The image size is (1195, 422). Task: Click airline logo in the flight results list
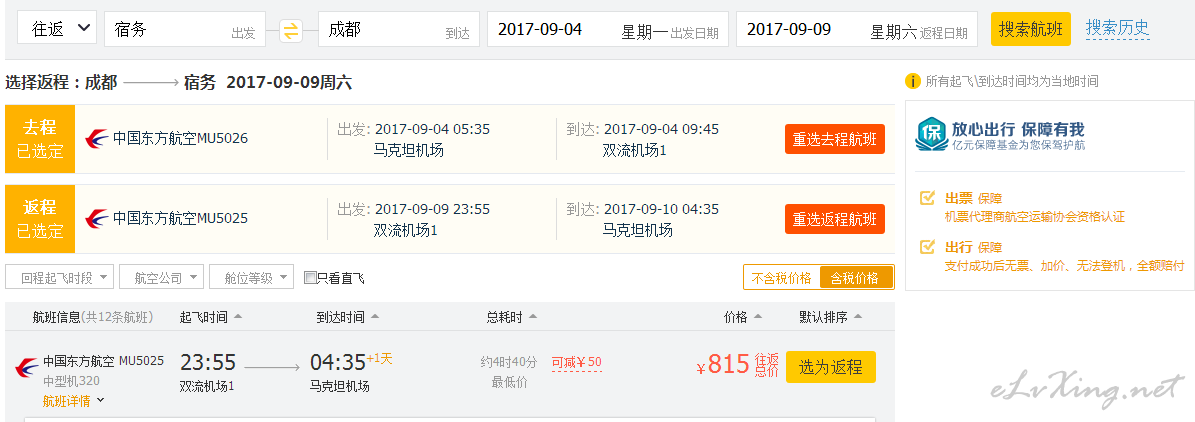click(x=27, y=369)
